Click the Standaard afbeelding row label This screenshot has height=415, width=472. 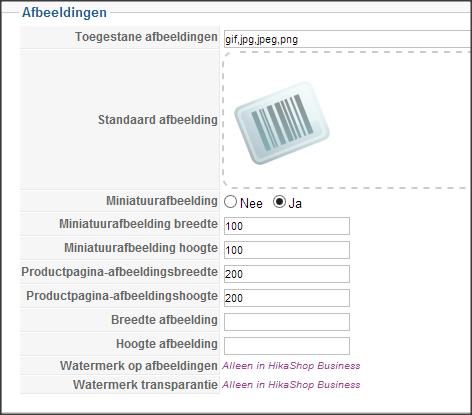tap(158, 120)
